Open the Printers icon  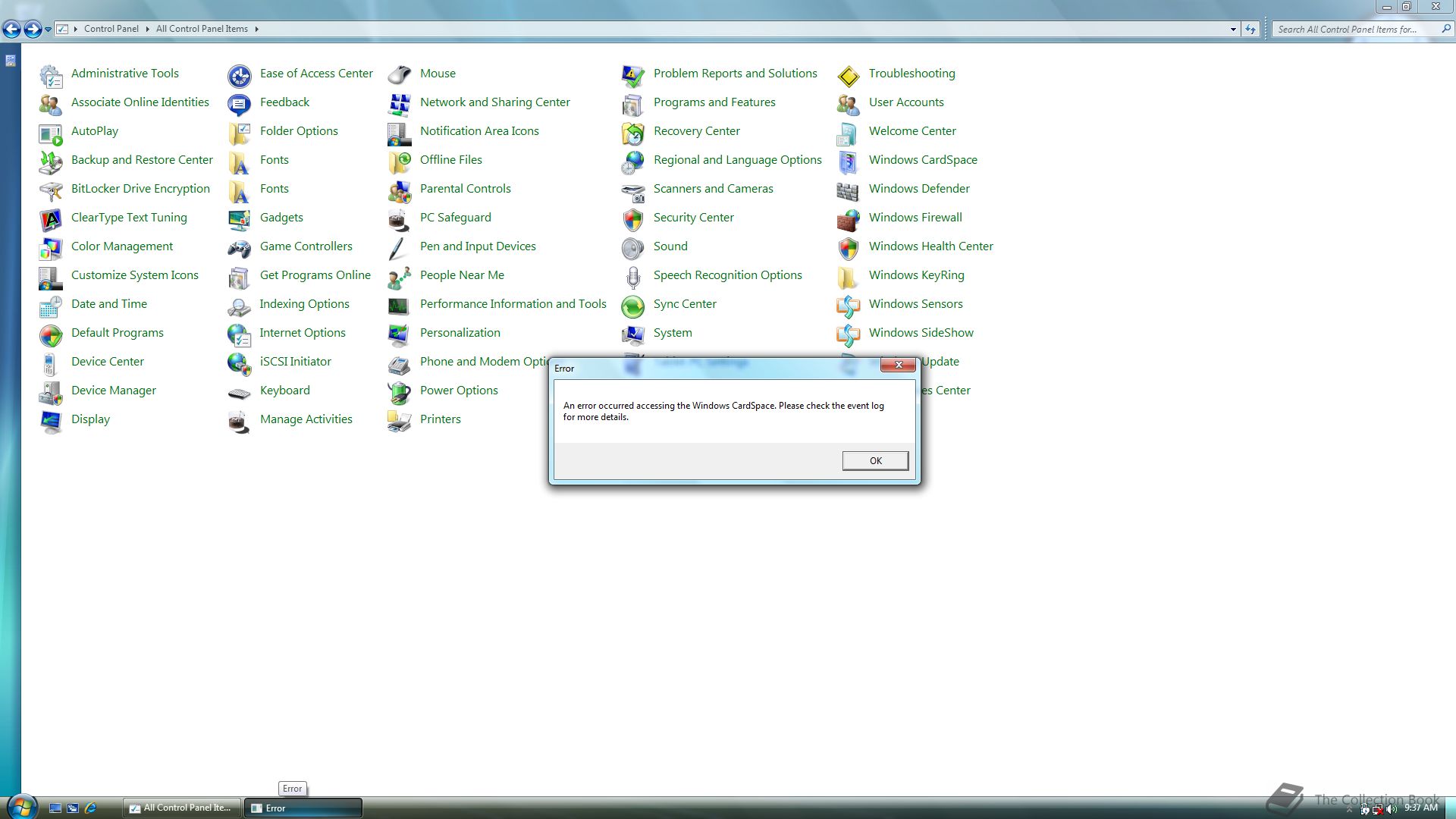(400, 420)
